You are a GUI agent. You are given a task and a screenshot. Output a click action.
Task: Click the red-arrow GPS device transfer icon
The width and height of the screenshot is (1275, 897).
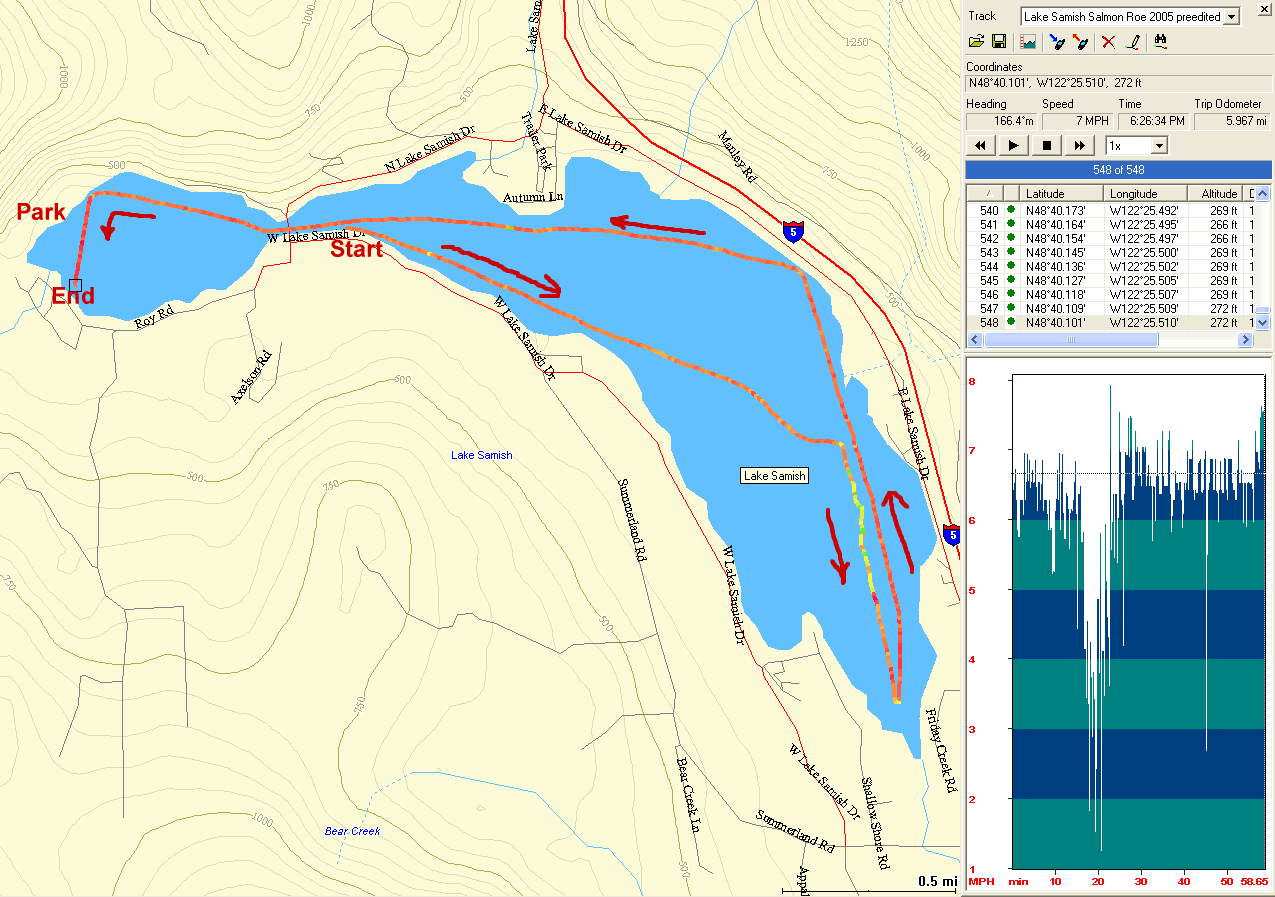[1080, 42]
